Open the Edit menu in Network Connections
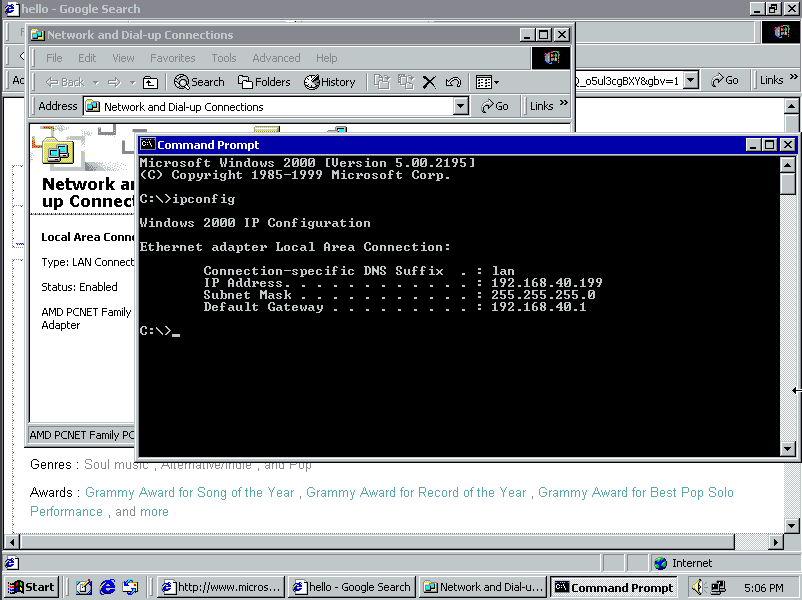Image resolution: width=802 pixels, height=600 pixels. pos(87,58)
